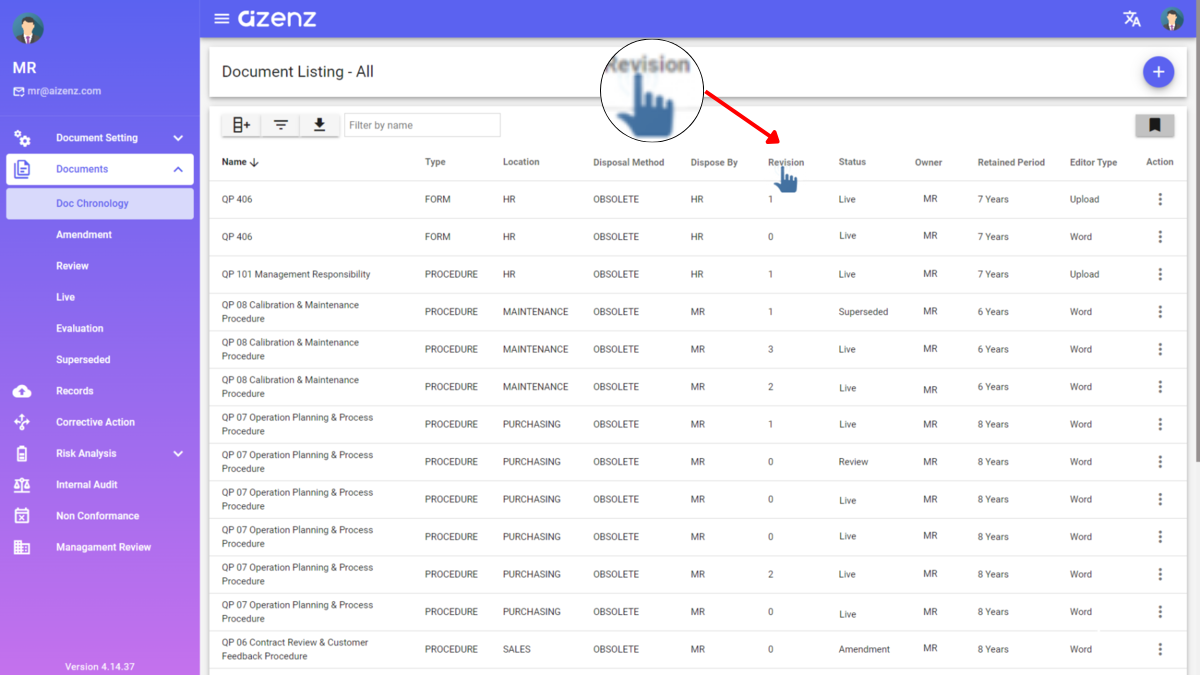Go to Superseded documents in sidebar

pos(83,360)
